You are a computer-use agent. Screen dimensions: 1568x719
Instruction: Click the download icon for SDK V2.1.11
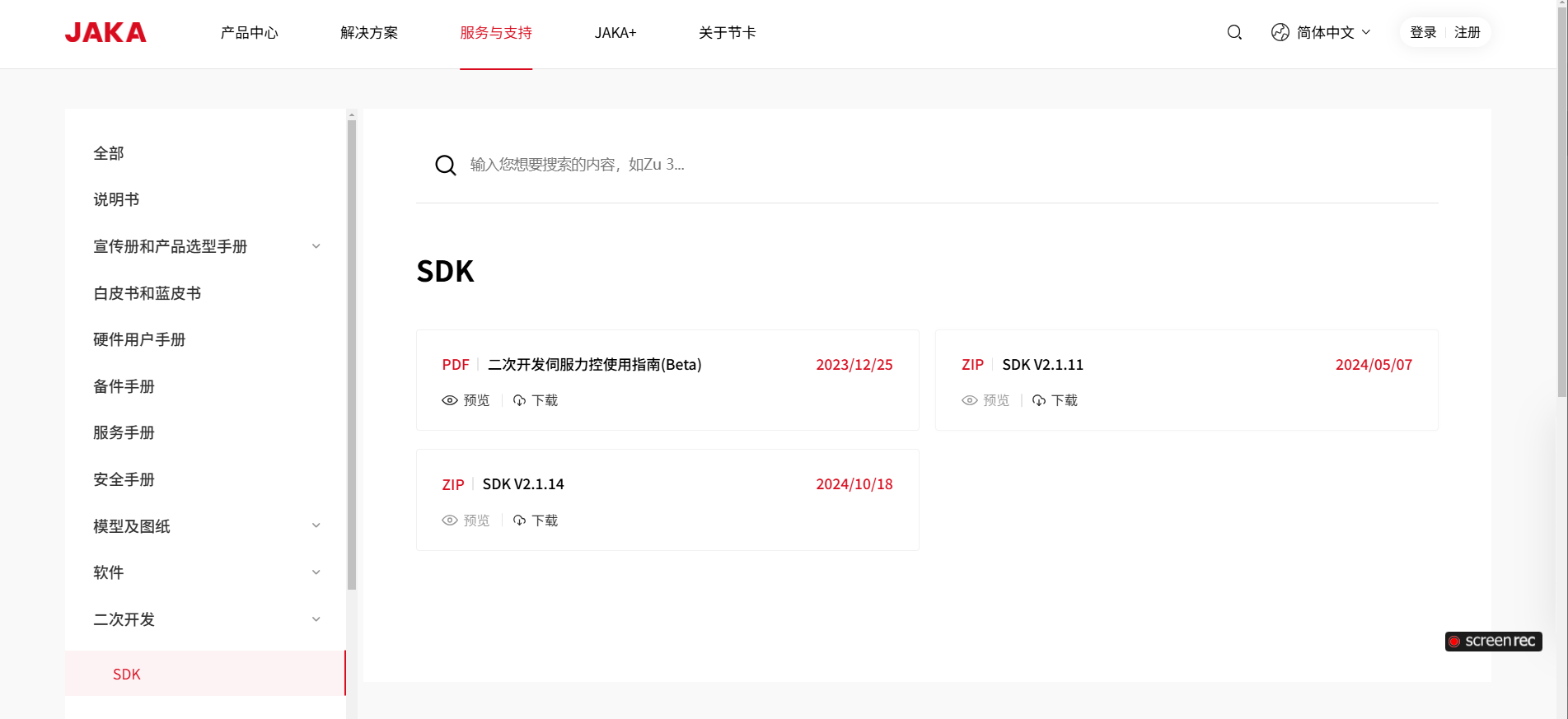(x=1039, y=400)
